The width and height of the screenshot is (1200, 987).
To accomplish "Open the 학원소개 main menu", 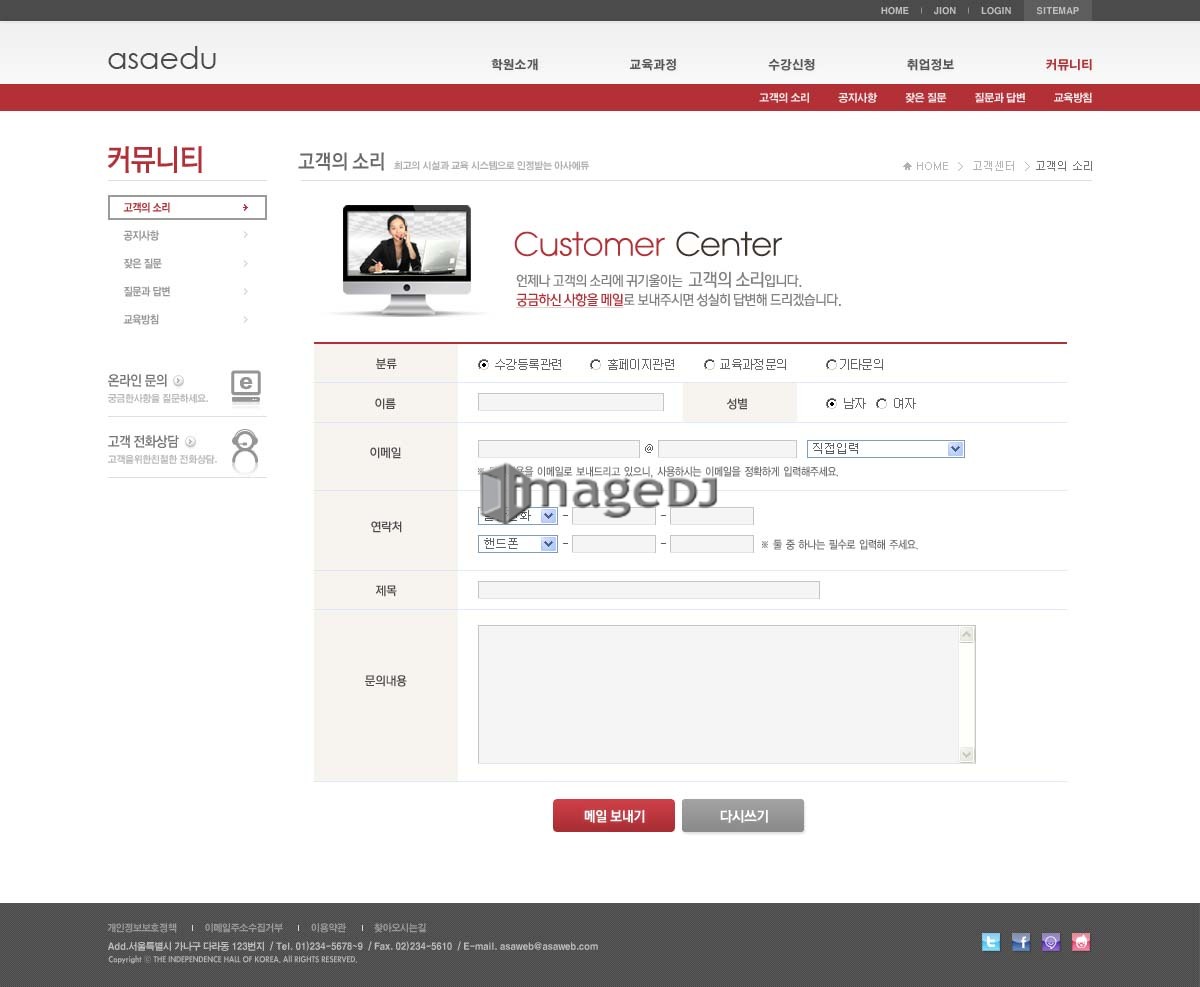I will coord(515,64).
